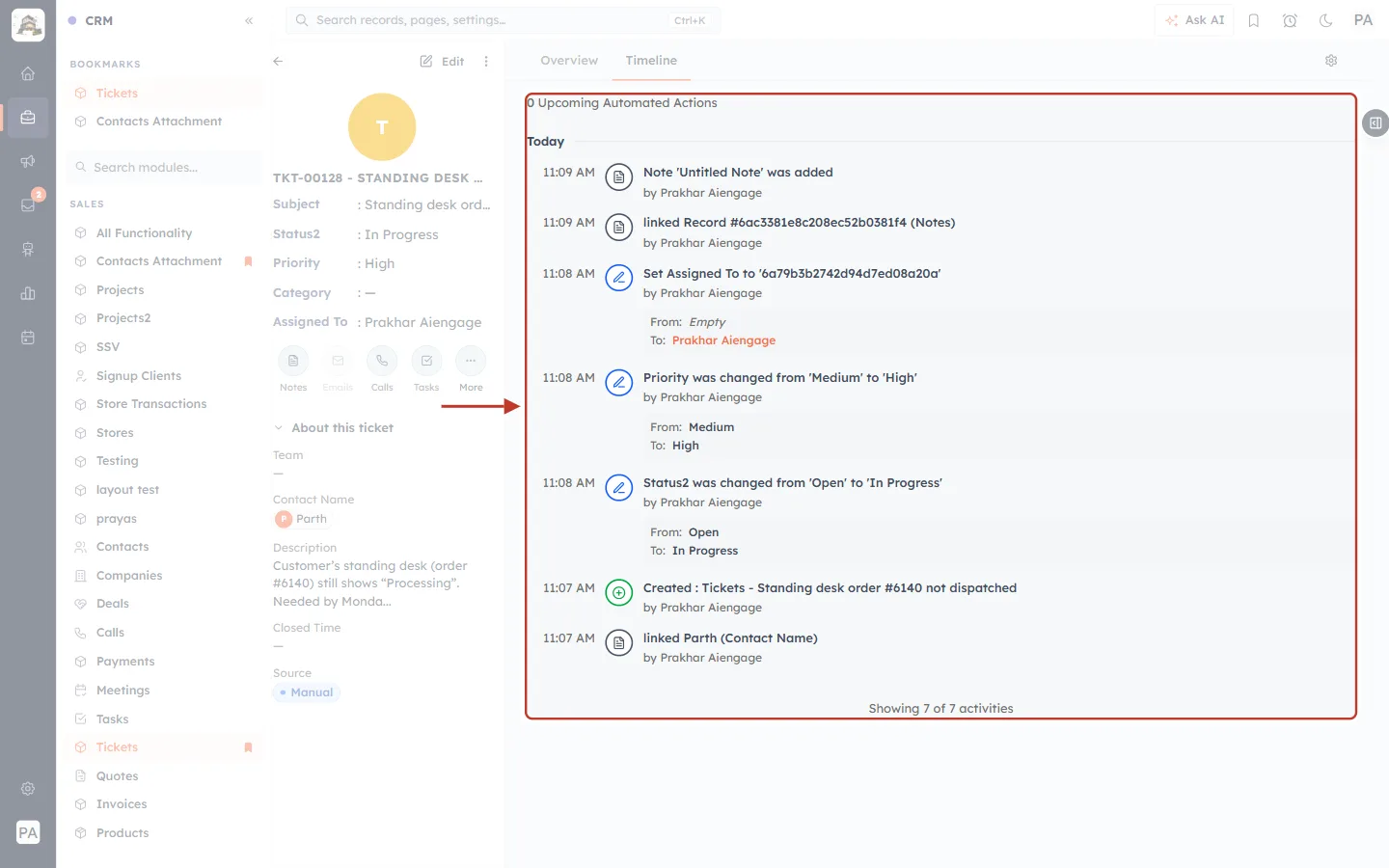Open the home icon in the left rail
The width and height of the screenshot is (1389, 868).
click(x=28, y=73)
